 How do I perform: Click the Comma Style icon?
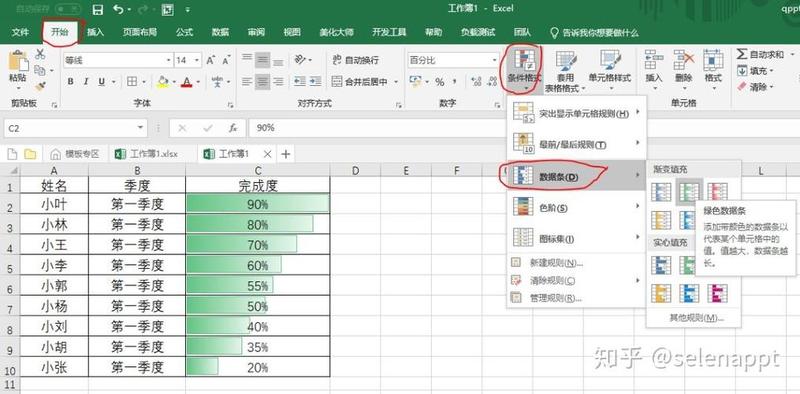(x=454, y=82)
